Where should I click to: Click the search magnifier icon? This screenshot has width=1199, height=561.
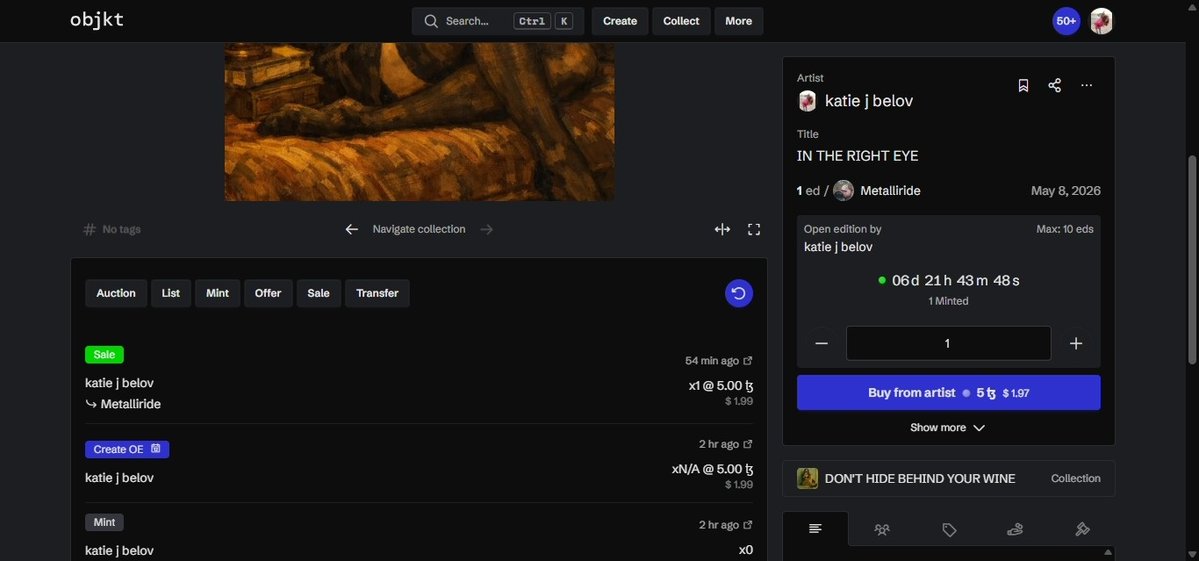431,21
